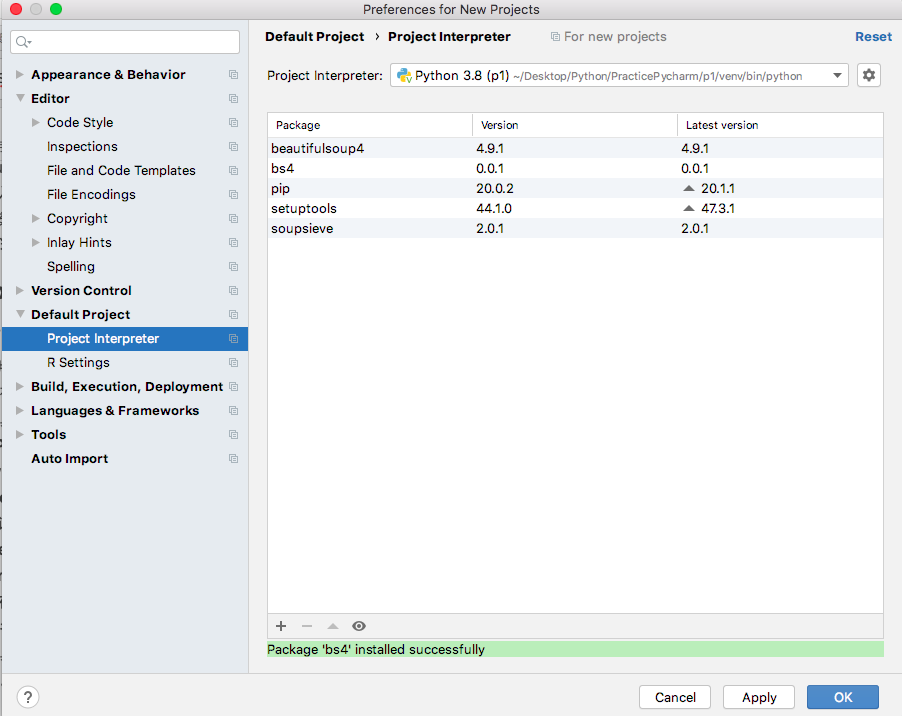Expand Appearance & Behavior section
Screen dimensions: 902x716
(20, 74)
